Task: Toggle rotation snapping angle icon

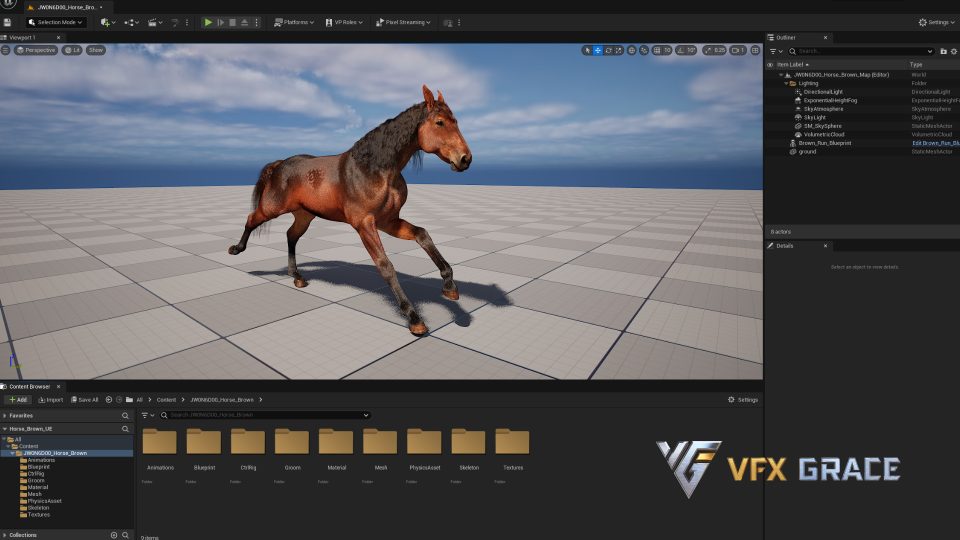Action: click(681, 50)
